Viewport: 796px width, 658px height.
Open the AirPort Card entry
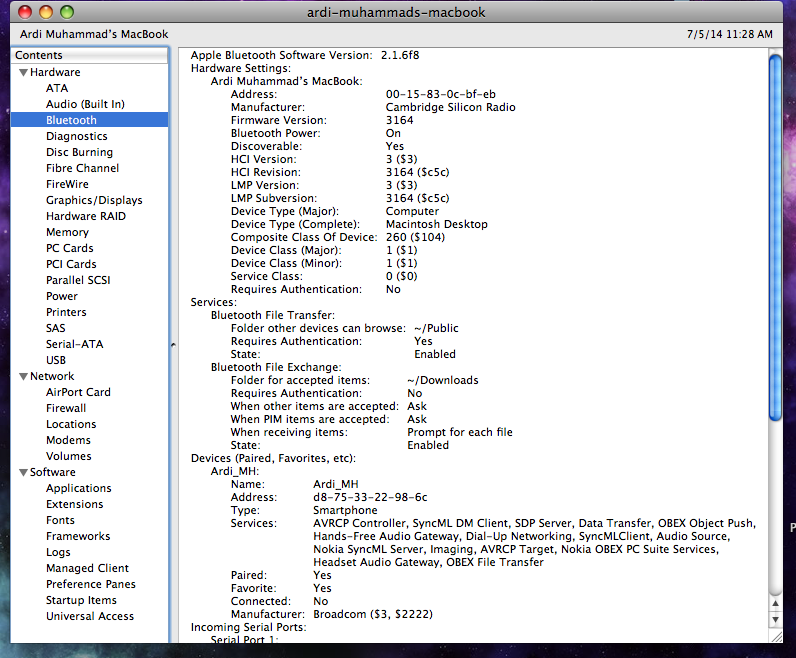point(78,392)
